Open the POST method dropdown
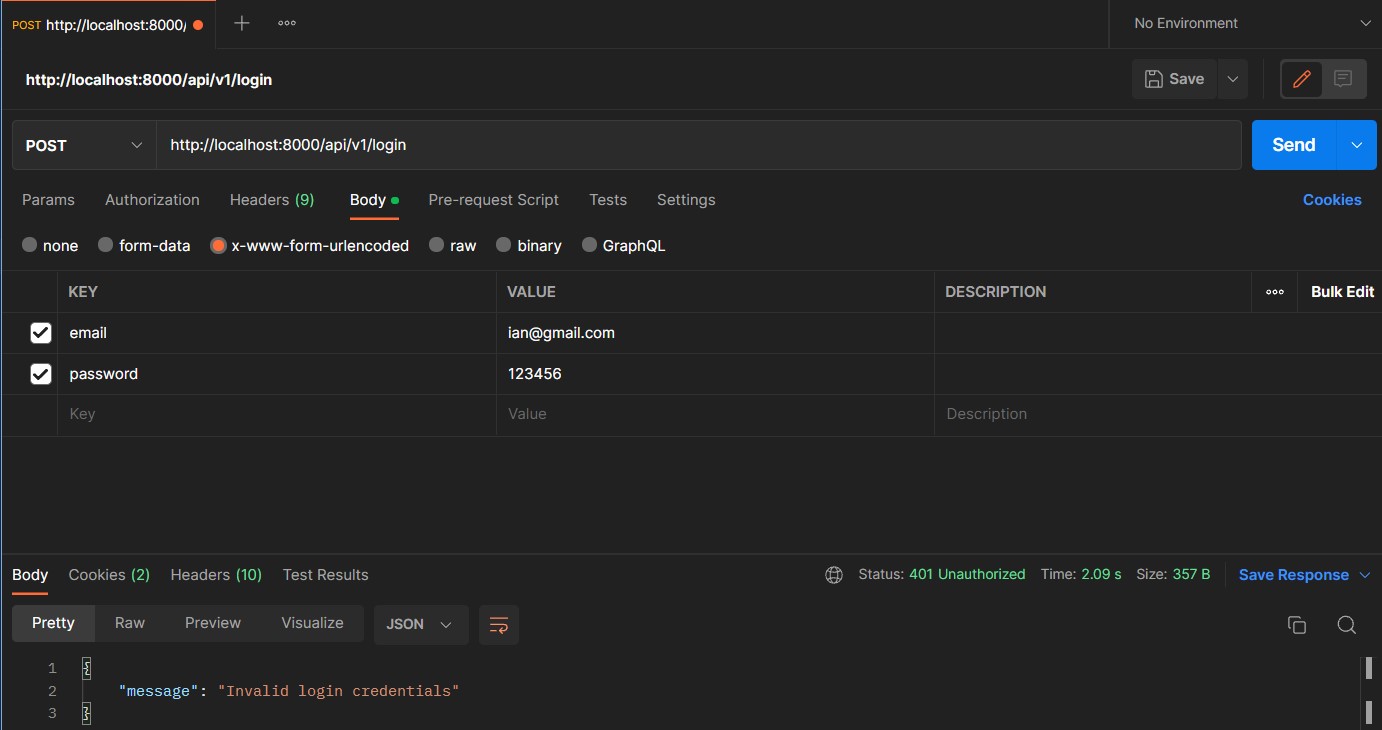The height and width of the screenshot is (730, 1382). [x=84, y=145]
